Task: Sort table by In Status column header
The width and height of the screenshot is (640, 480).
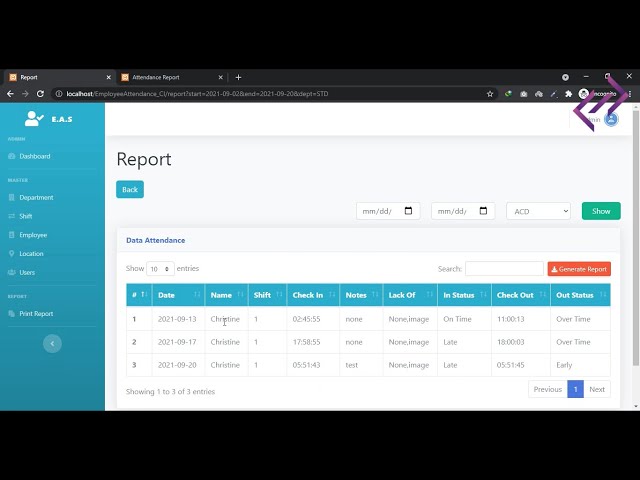Action: 464,295
